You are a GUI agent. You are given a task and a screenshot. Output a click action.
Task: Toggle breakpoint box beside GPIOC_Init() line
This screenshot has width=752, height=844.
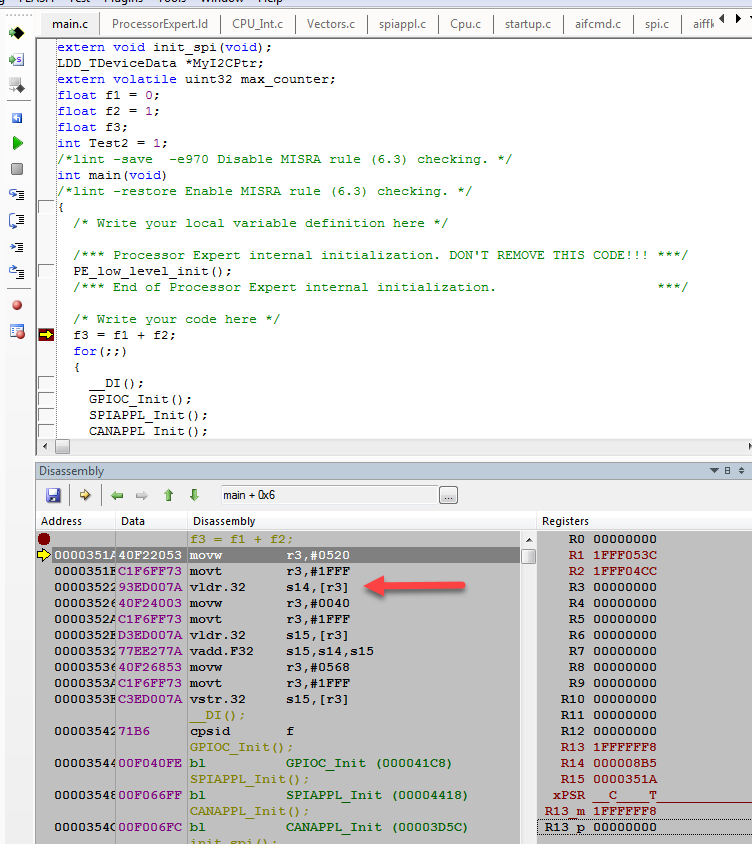click(x=46, y=399)
